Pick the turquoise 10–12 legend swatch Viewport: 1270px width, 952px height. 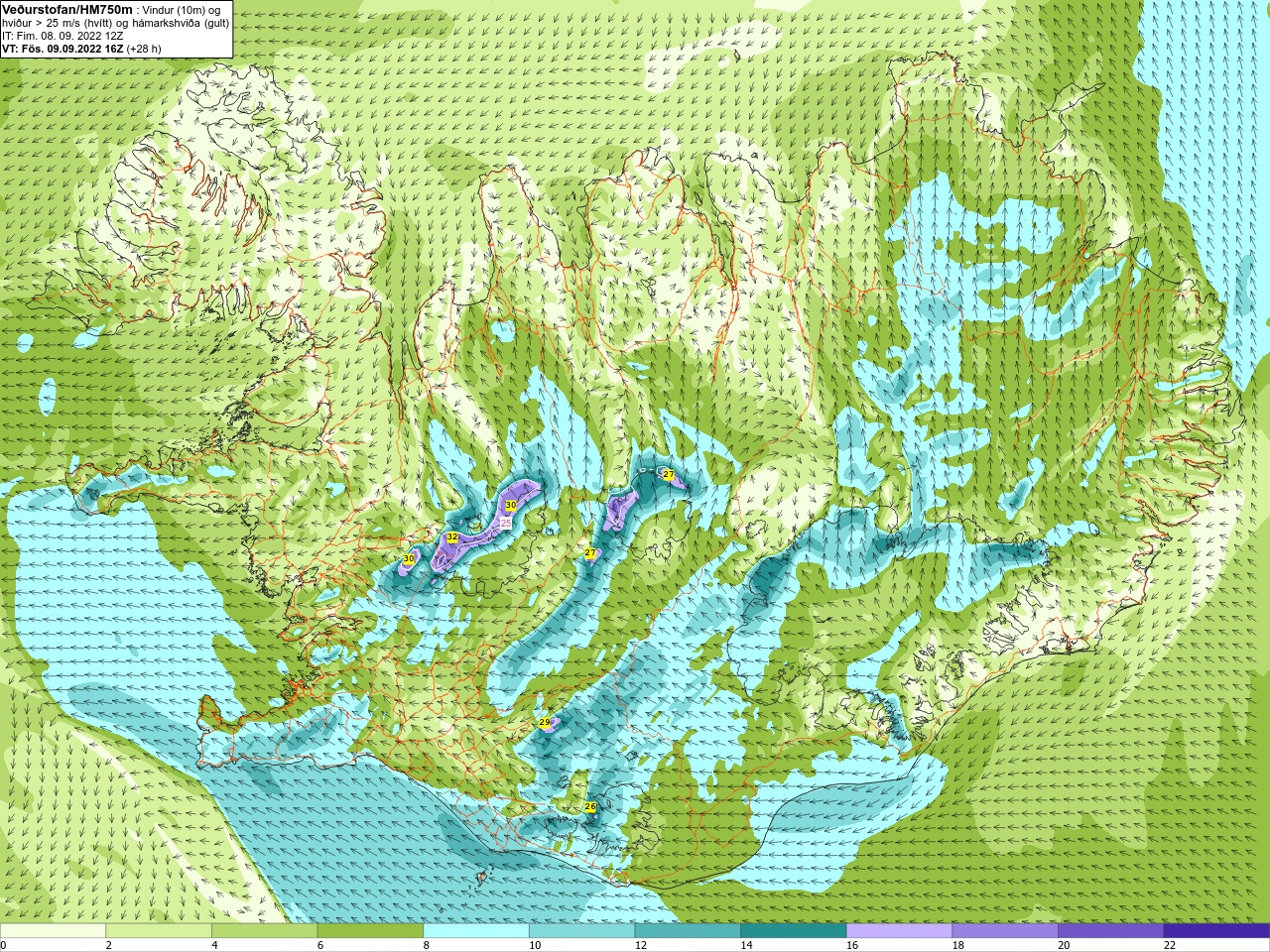pos(581,931)
